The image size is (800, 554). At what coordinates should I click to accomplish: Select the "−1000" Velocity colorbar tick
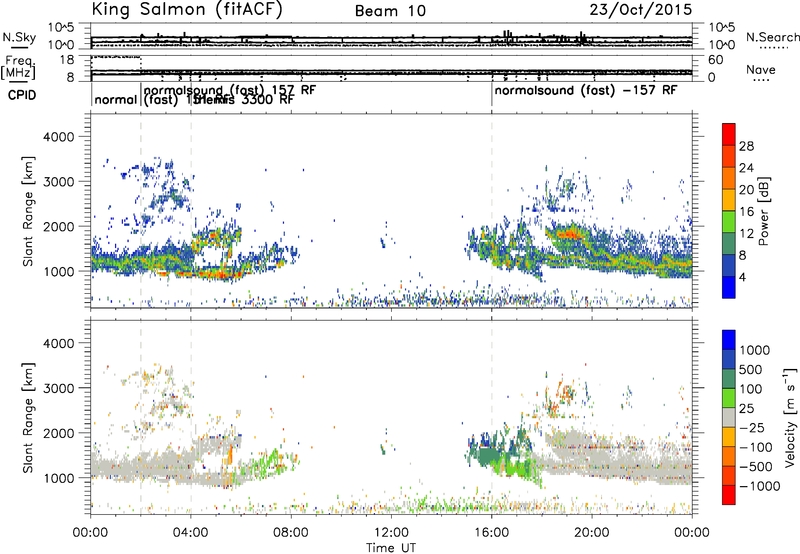[759, 486]
